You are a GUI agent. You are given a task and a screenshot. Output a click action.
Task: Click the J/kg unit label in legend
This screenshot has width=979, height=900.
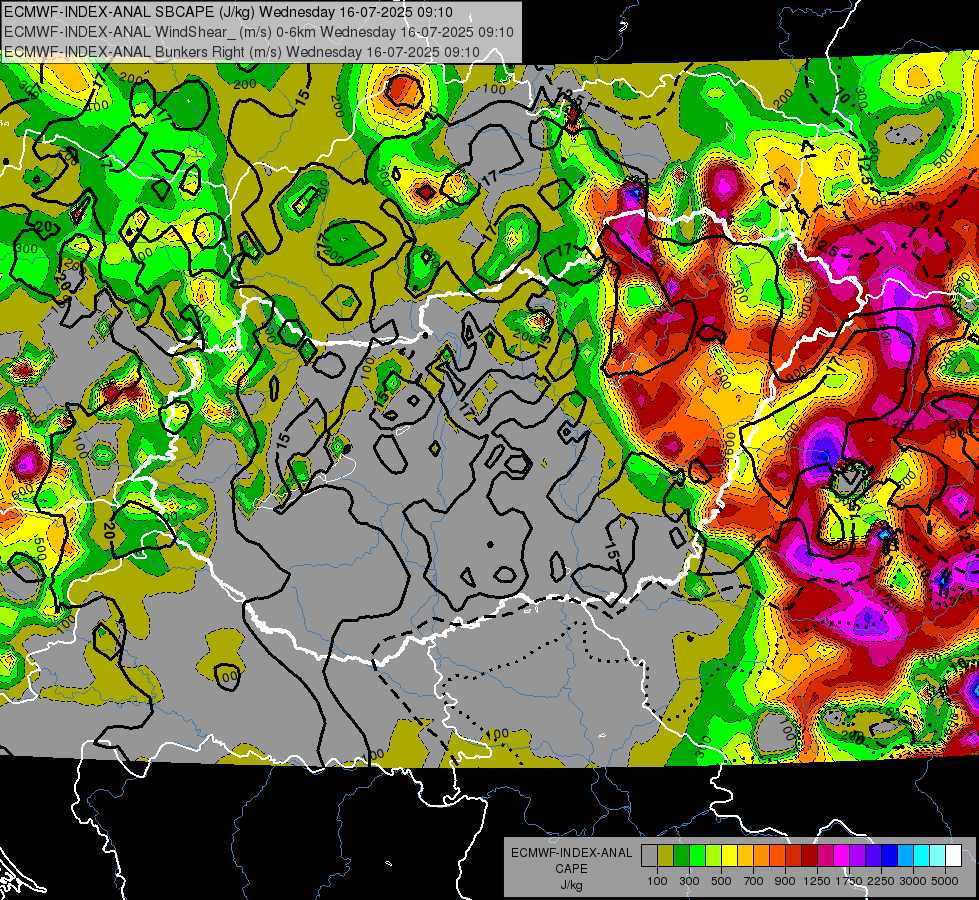572,886
